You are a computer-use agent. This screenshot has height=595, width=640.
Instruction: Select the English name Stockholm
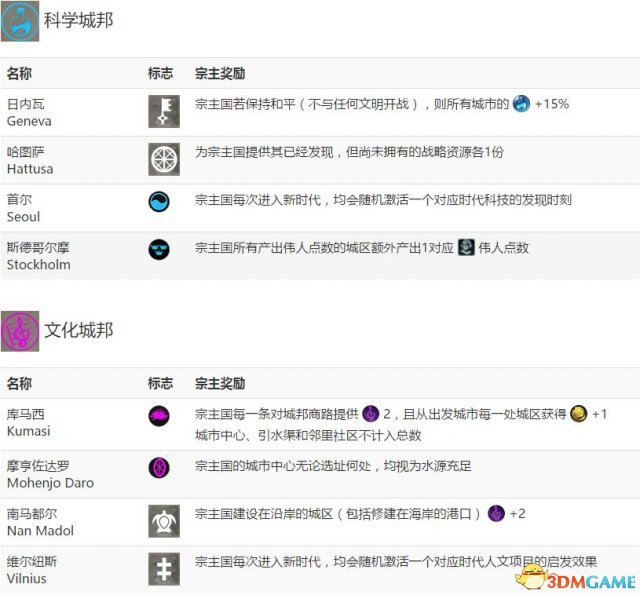[x=38, y=264]
